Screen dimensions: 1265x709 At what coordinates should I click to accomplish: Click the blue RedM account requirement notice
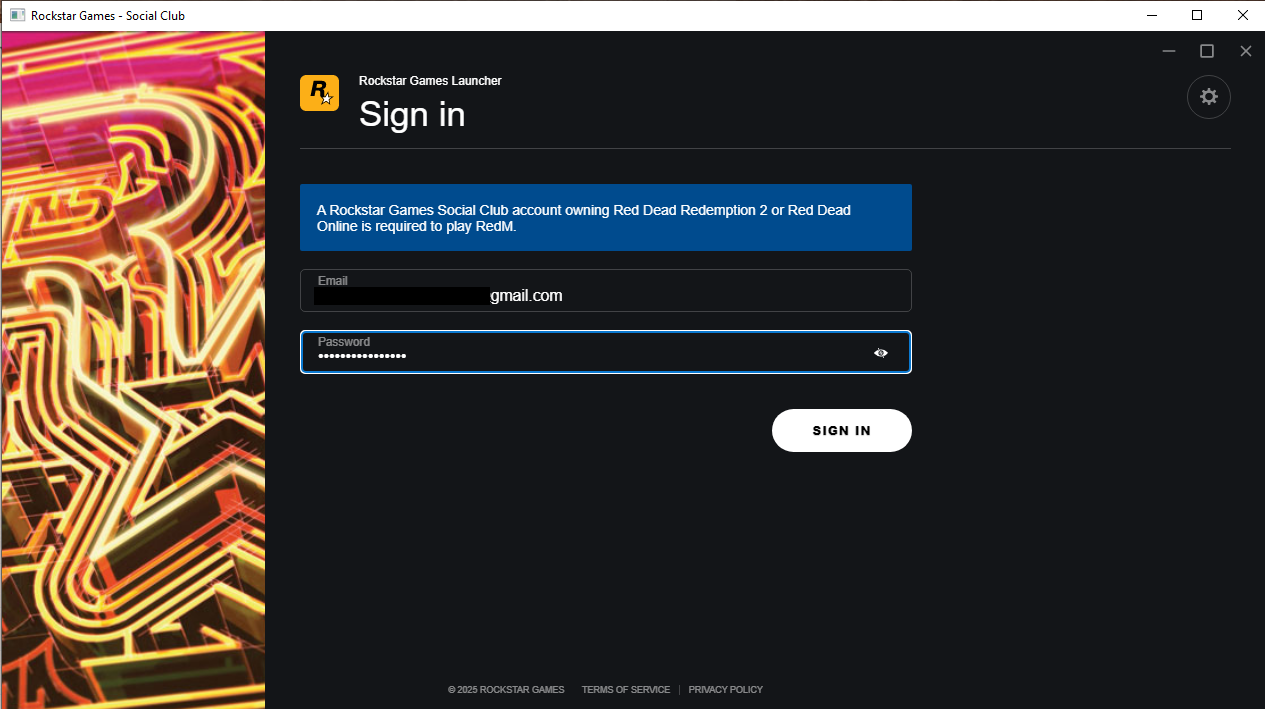click(605, 217)
